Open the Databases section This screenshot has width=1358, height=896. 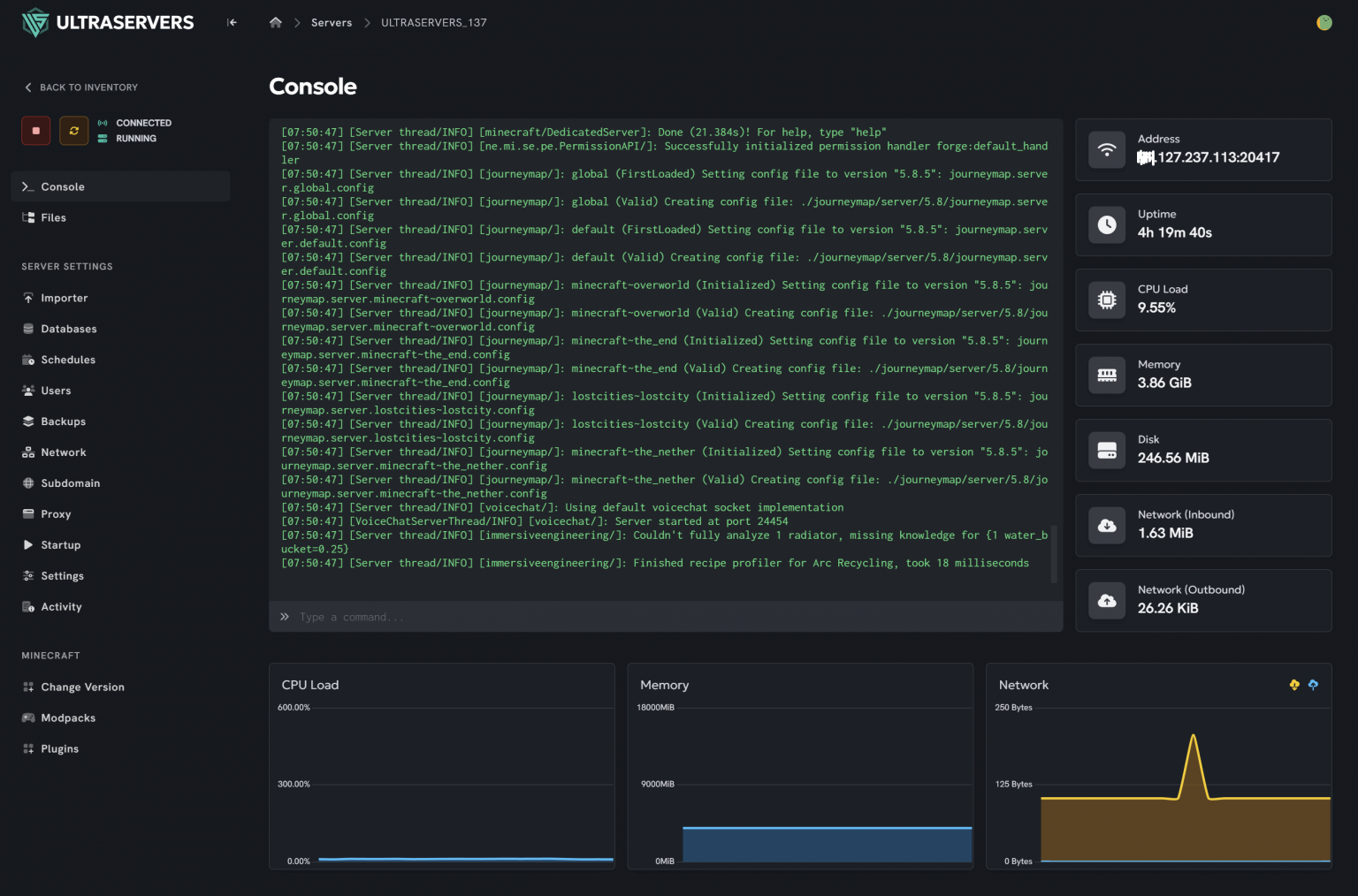click(68, 329)
